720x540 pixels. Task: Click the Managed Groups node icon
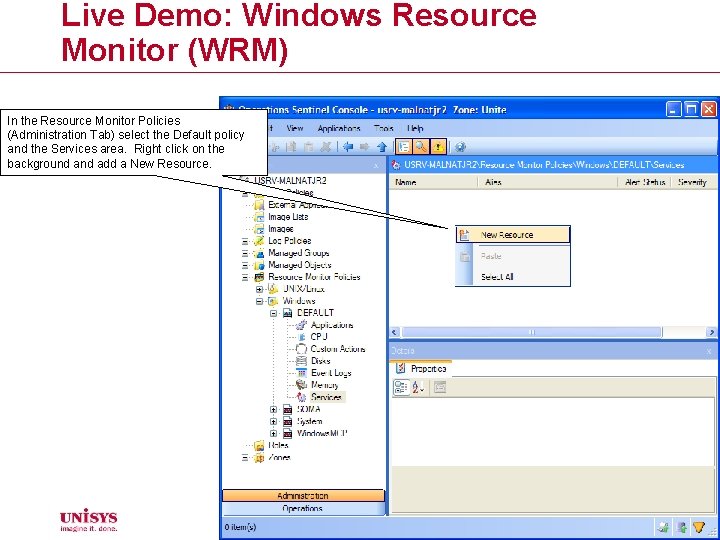259,253
